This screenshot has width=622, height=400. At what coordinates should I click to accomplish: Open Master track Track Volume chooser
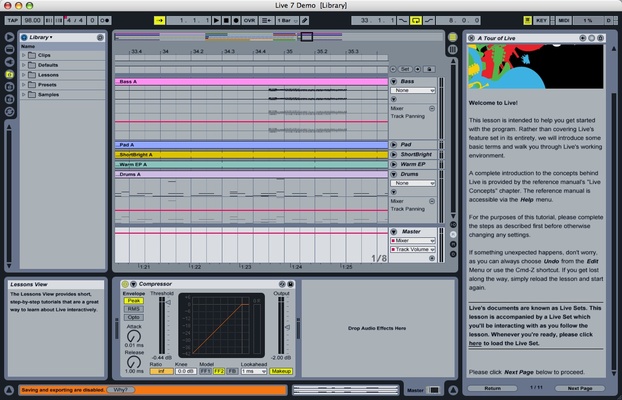pyautogui.click(x=413, y=250)
